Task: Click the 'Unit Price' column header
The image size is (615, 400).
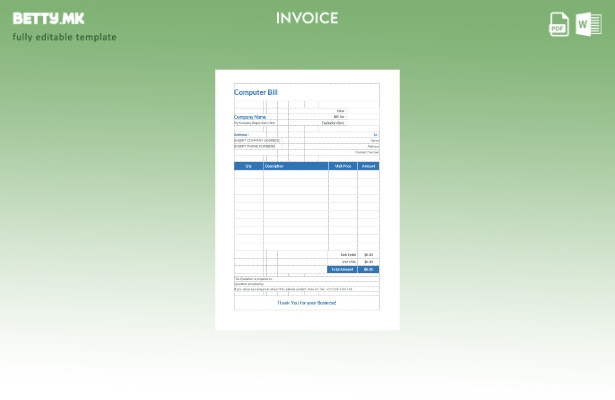Action: 343,166
